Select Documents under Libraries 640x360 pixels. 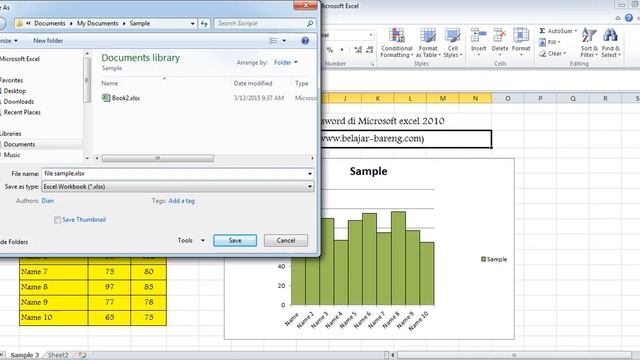[x=19, y=144]
